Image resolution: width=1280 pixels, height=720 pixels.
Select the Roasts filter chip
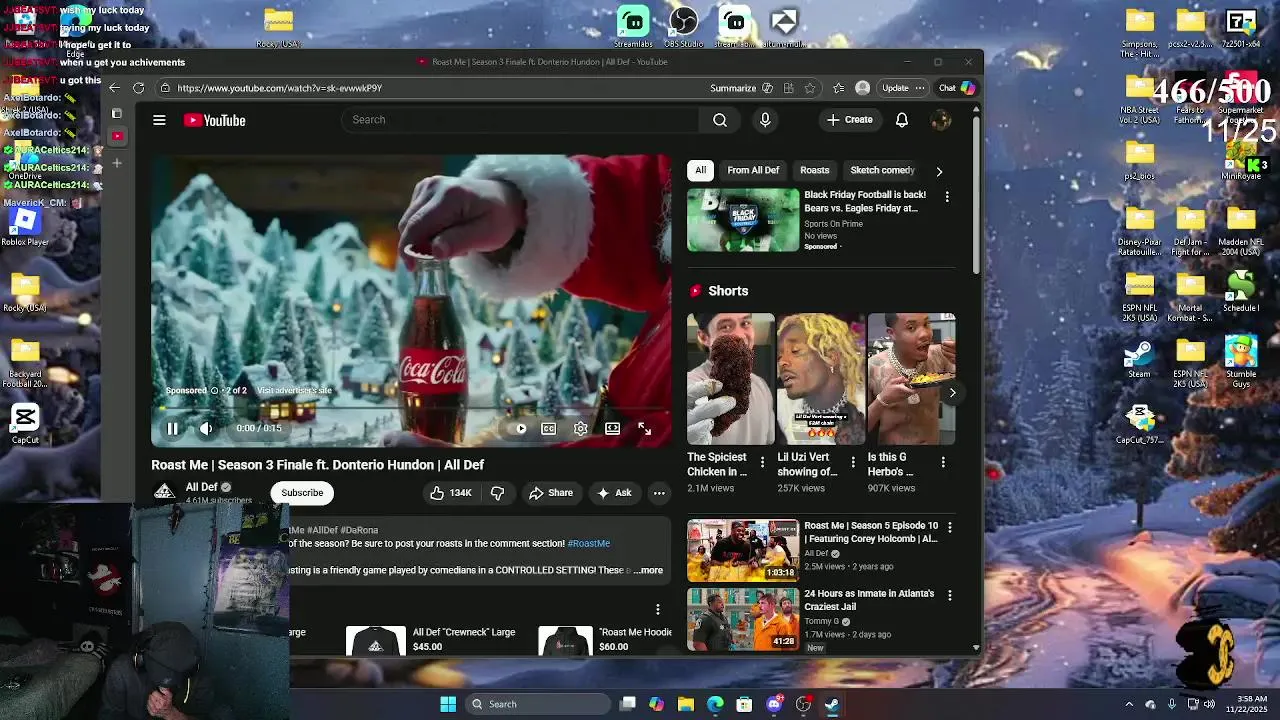click(x=815, y=170)
